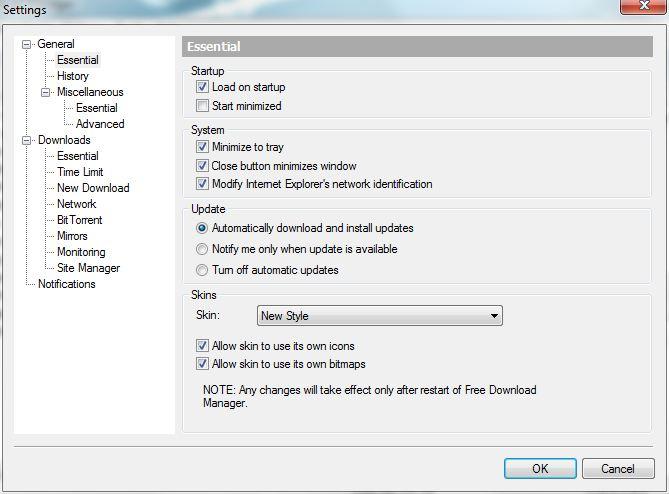Collapse the General tree node
669x494 pixels.
(x=27, y=44)
